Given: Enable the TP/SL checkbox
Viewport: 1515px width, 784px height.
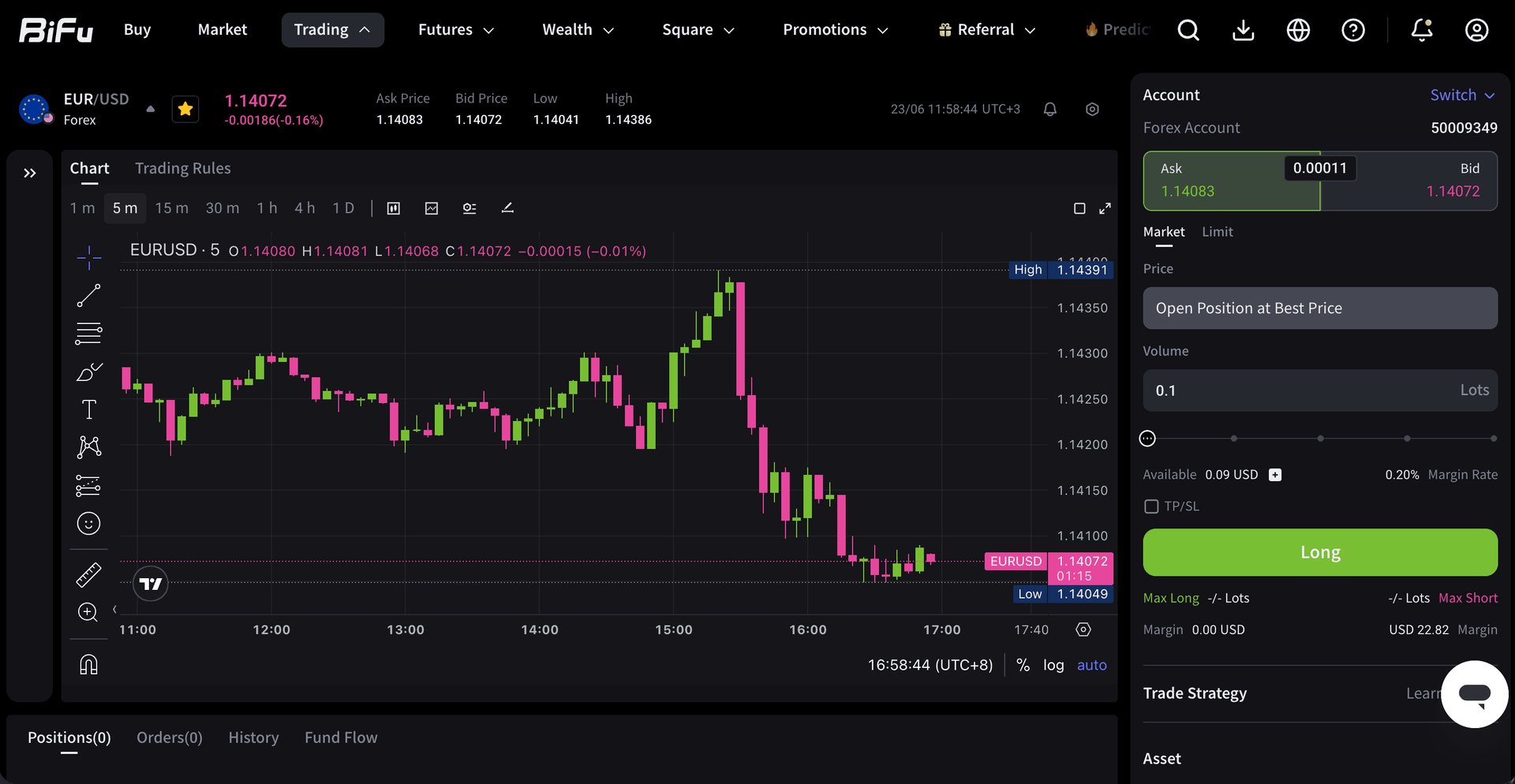Looking at the screenshot, I should tap(1151, 506).
